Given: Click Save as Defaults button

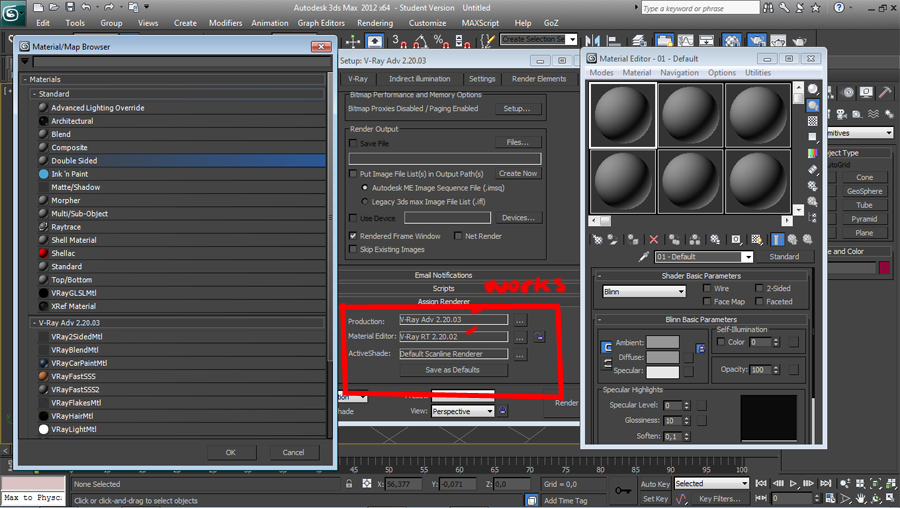Looking at the screenshot, I should [x=452, y=370].
